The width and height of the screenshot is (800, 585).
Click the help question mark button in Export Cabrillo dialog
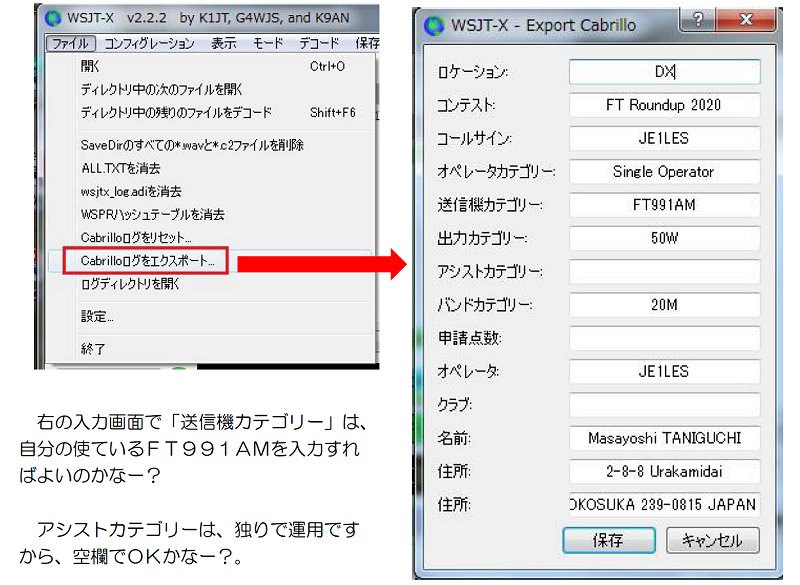click(x=697, y=20)
